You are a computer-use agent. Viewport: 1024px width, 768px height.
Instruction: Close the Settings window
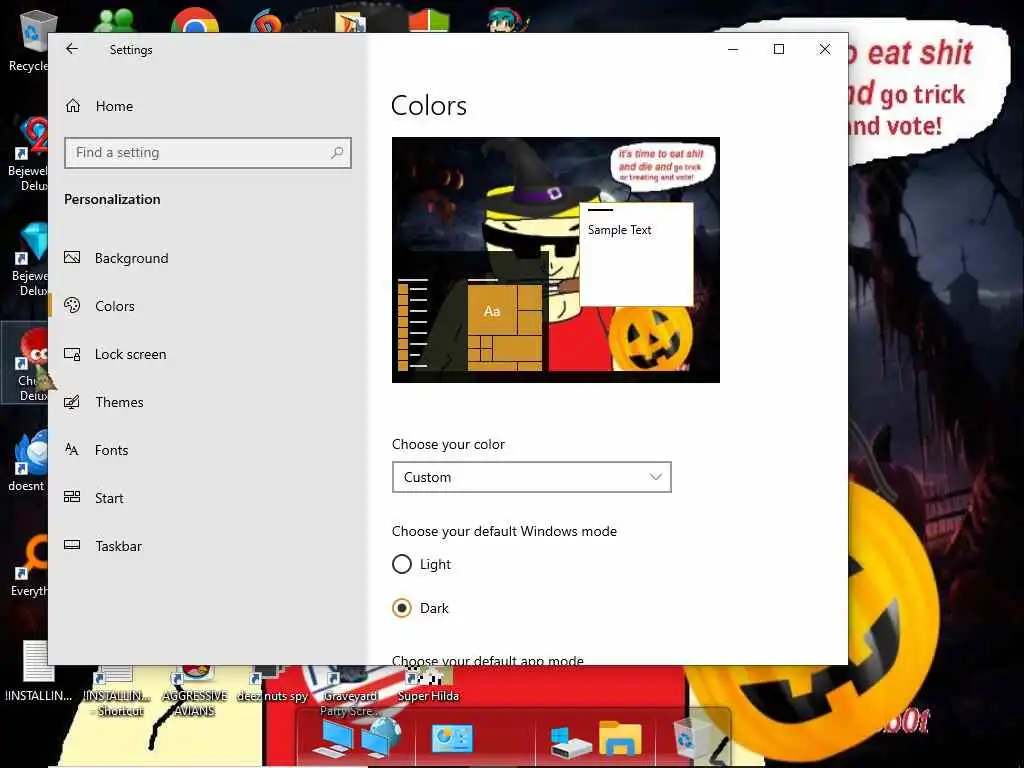(825, 49)
